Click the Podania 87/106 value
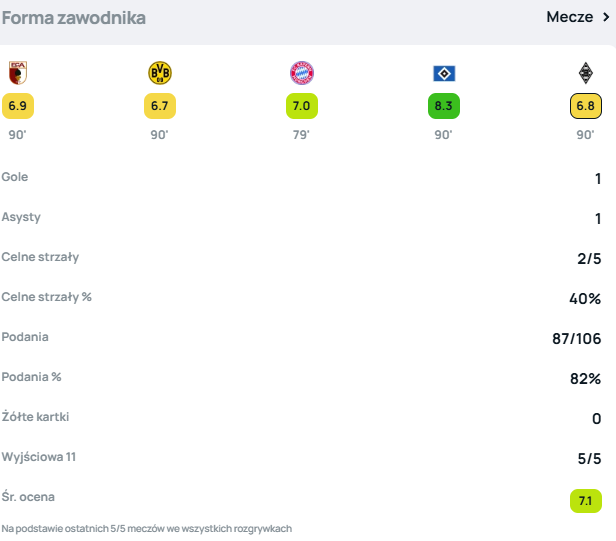Viewport: 616px width, 541px height. tap(576, 339)
